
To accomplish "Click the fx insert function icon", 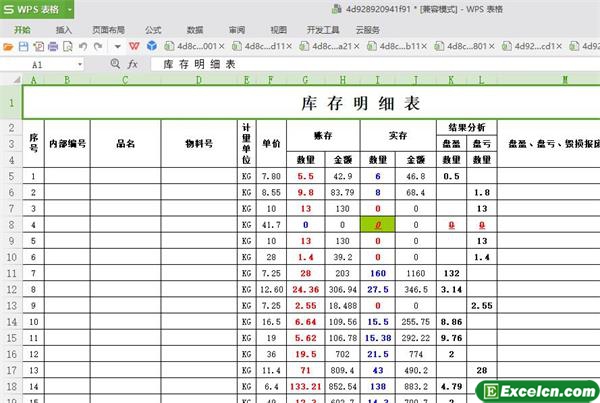I will tap(132, 64).
